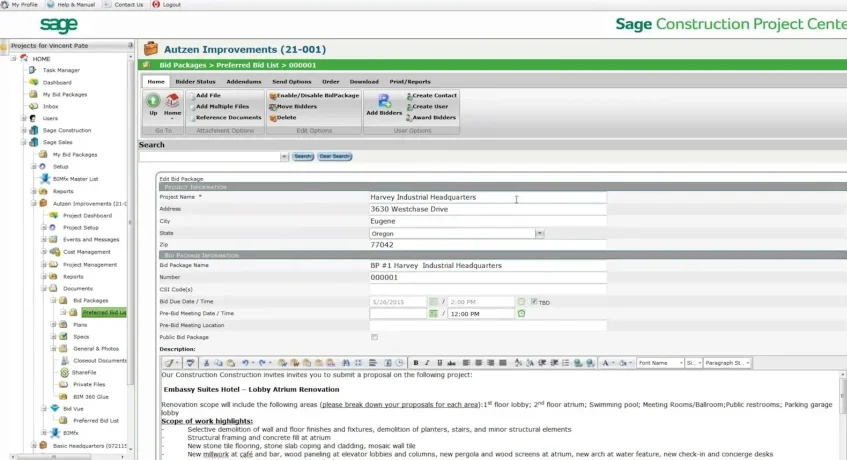Click the redo arrow in editor toolbar

(x=262, y=363)
